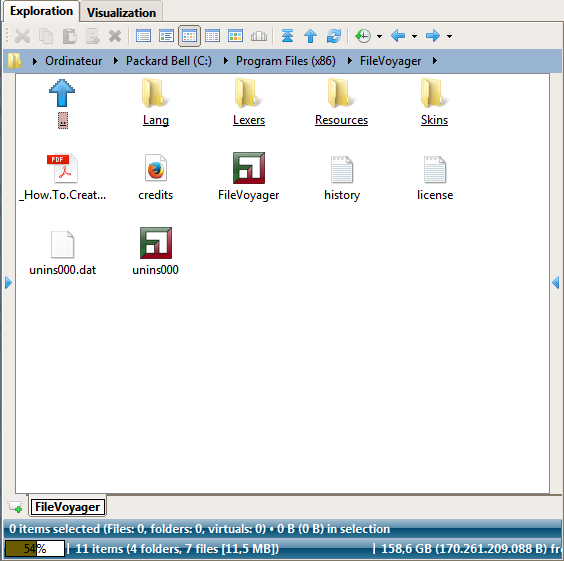The width and height of the screenshot is (564, 561).
Task: Open the history clock dropdown arrow
Action: (x=379, y=36)
